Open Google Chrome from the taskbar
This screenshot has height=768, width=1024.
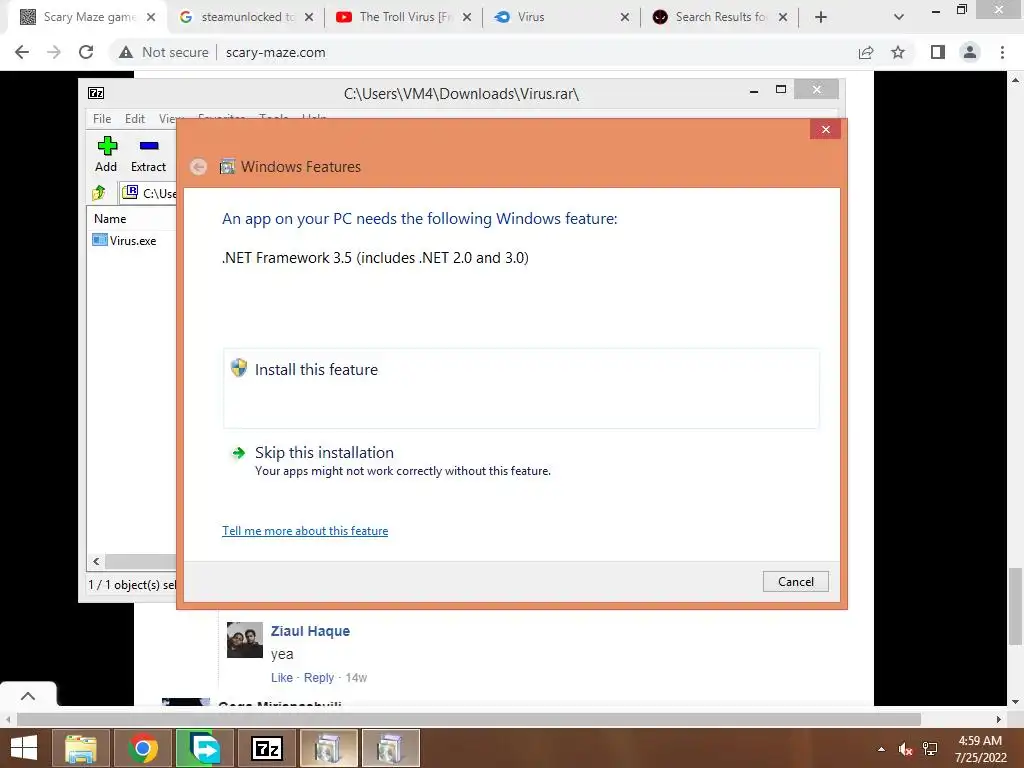[142, 748]
